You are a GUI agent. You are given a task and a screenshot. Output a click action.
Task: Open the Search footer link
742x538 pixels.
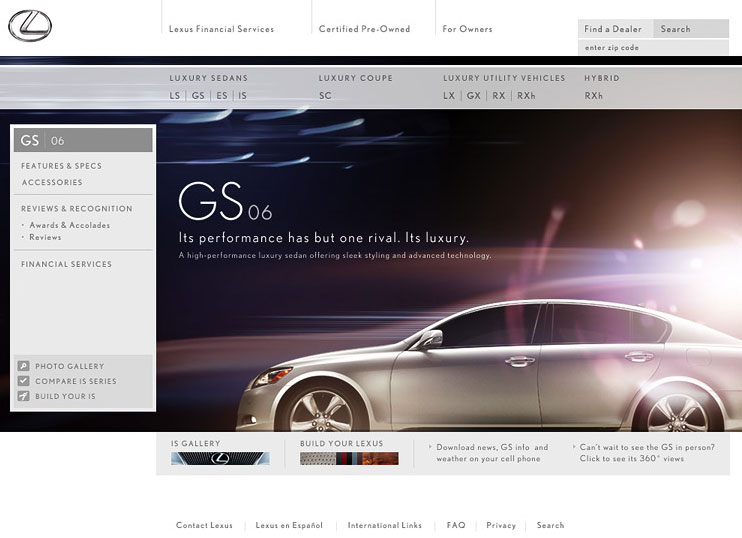[x=550, y=525]
